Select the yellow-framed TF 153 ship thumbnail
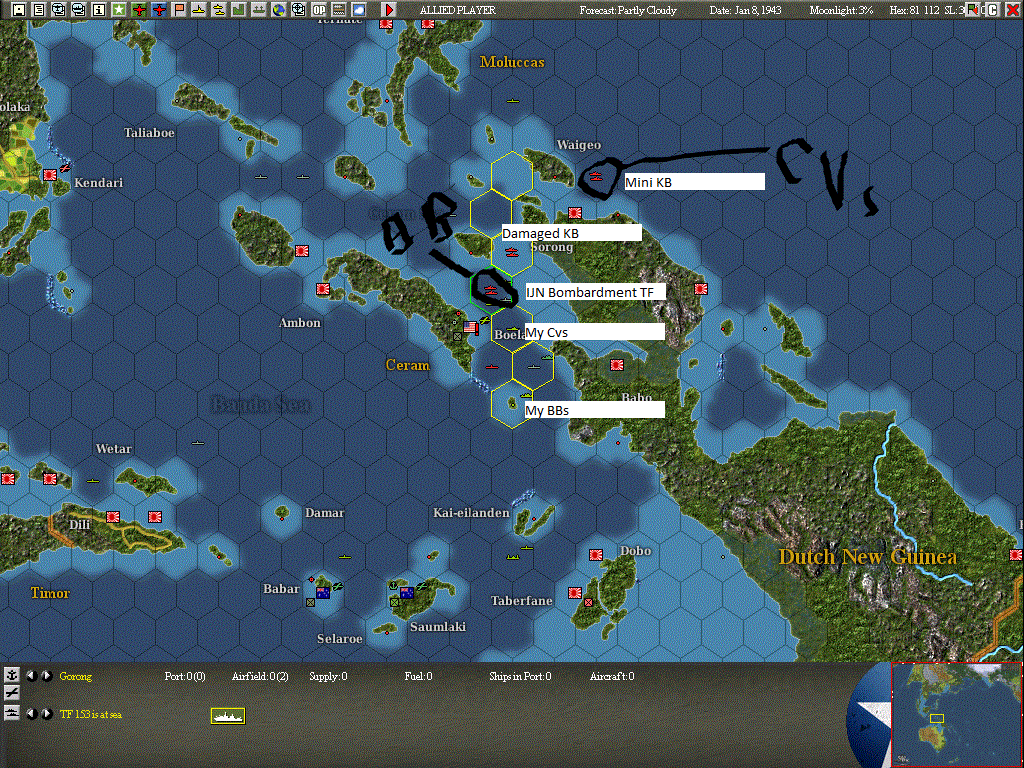Image resolution: width=1024 pixels, height=768 pixels. [228, 716]
